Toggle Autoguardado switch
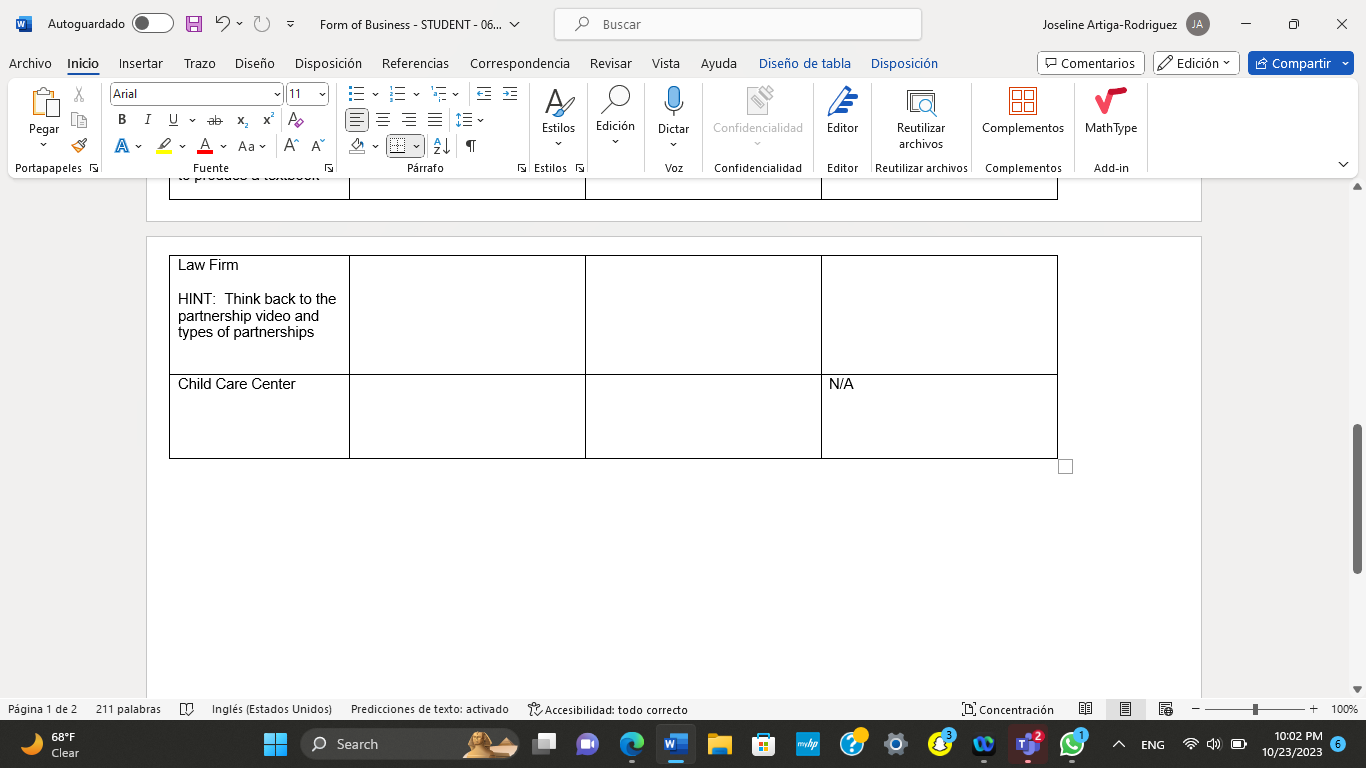 pyautogui.click(x=152, y=23)
